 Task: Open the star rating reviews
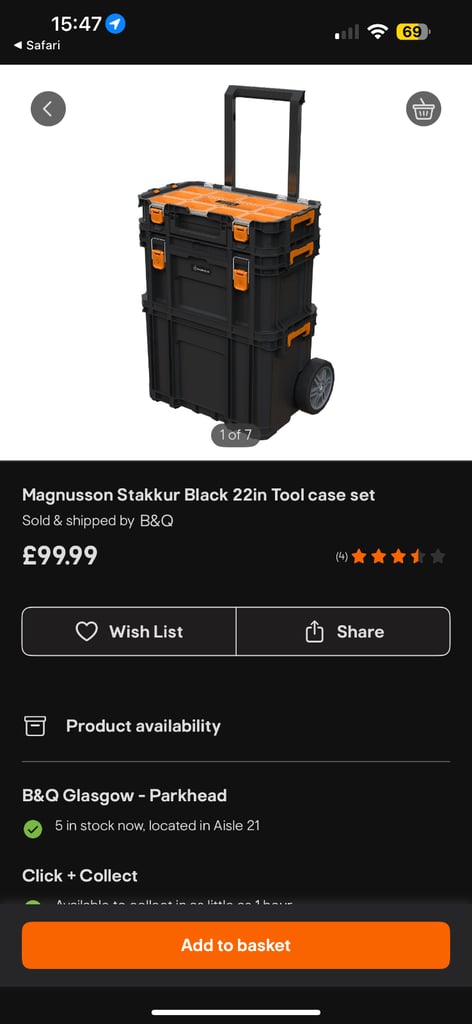[x=390, y=556]
